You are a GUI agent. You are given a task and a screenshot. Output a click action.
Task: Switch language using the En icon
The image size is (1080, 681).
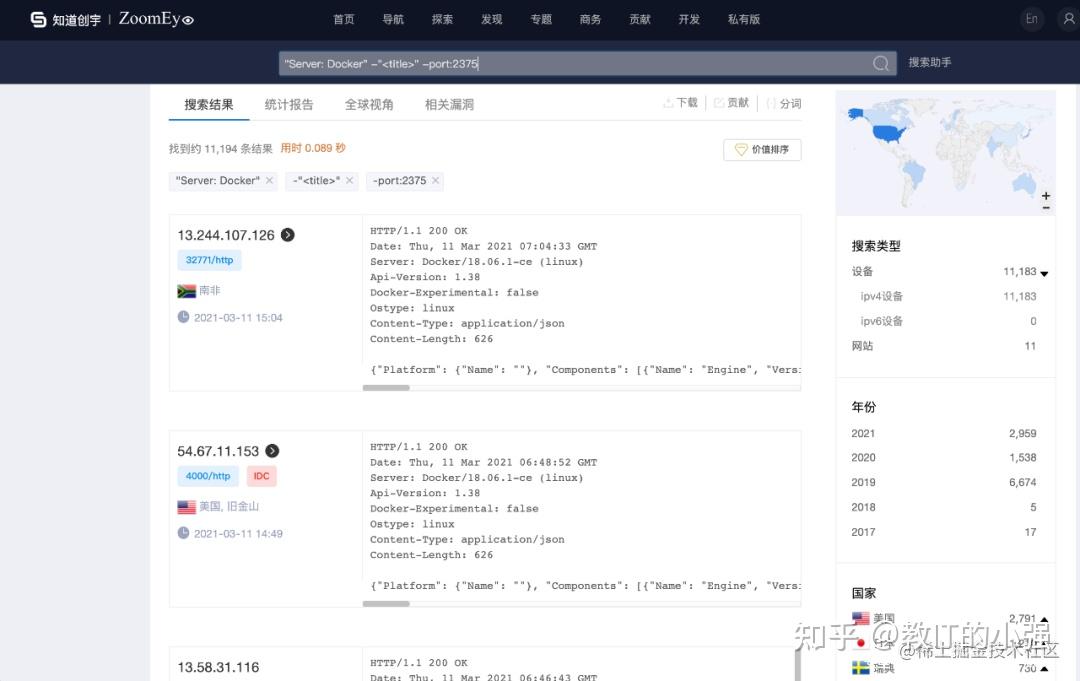[1032, 18]
